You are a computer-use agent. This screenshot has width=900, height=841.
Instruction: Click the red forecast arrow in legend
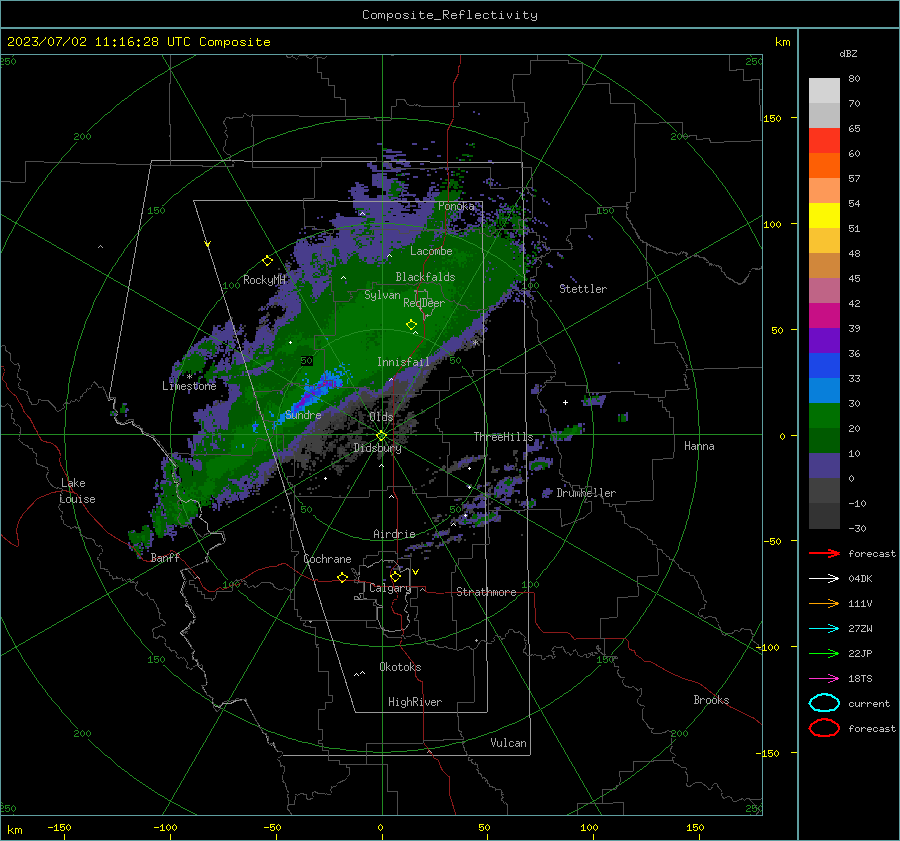[824, 553]
